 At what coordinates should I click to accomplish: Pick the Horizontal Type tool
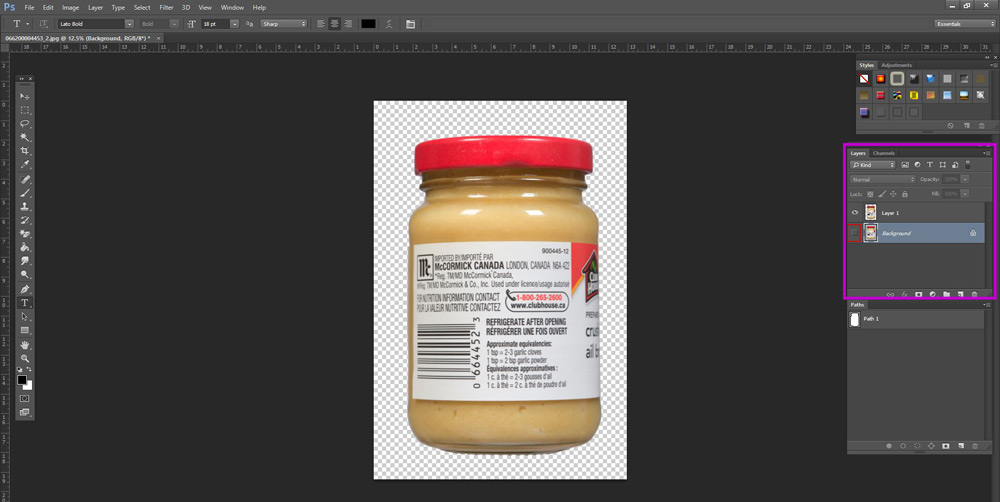[x=25, y=302]
